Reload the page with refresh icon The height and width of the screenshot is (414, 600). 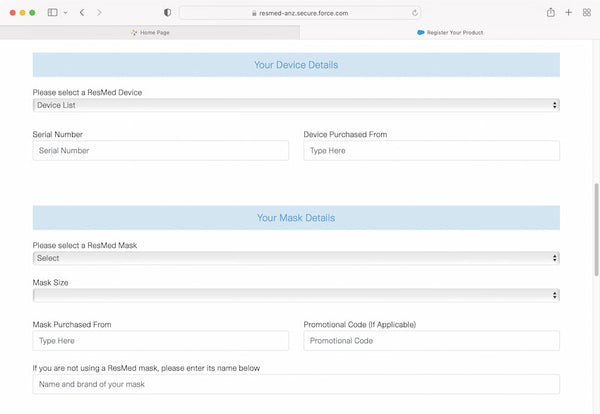click(415, 13)
